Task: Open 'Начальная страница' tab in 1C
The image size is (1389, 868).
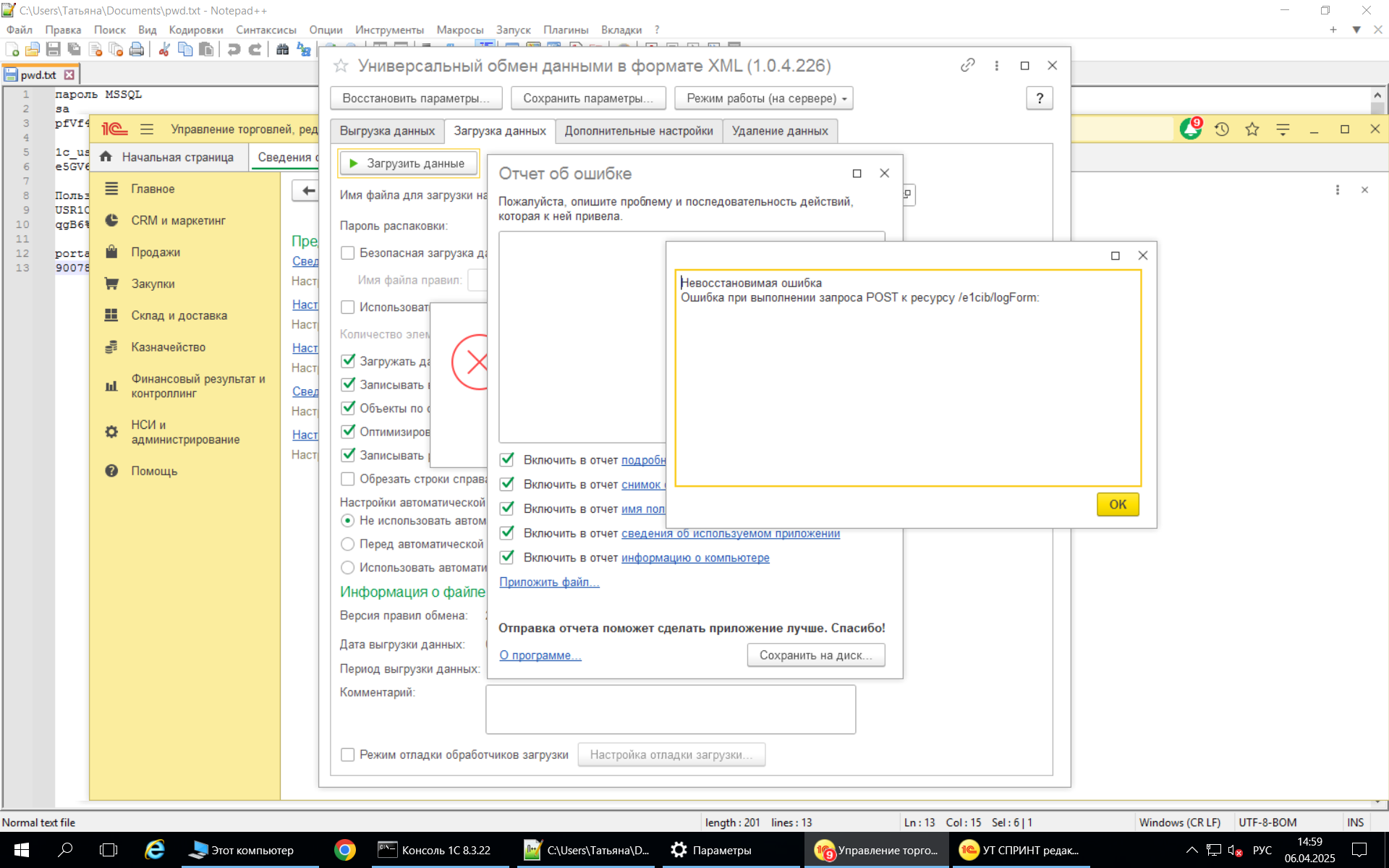Action: click(168, 157)
